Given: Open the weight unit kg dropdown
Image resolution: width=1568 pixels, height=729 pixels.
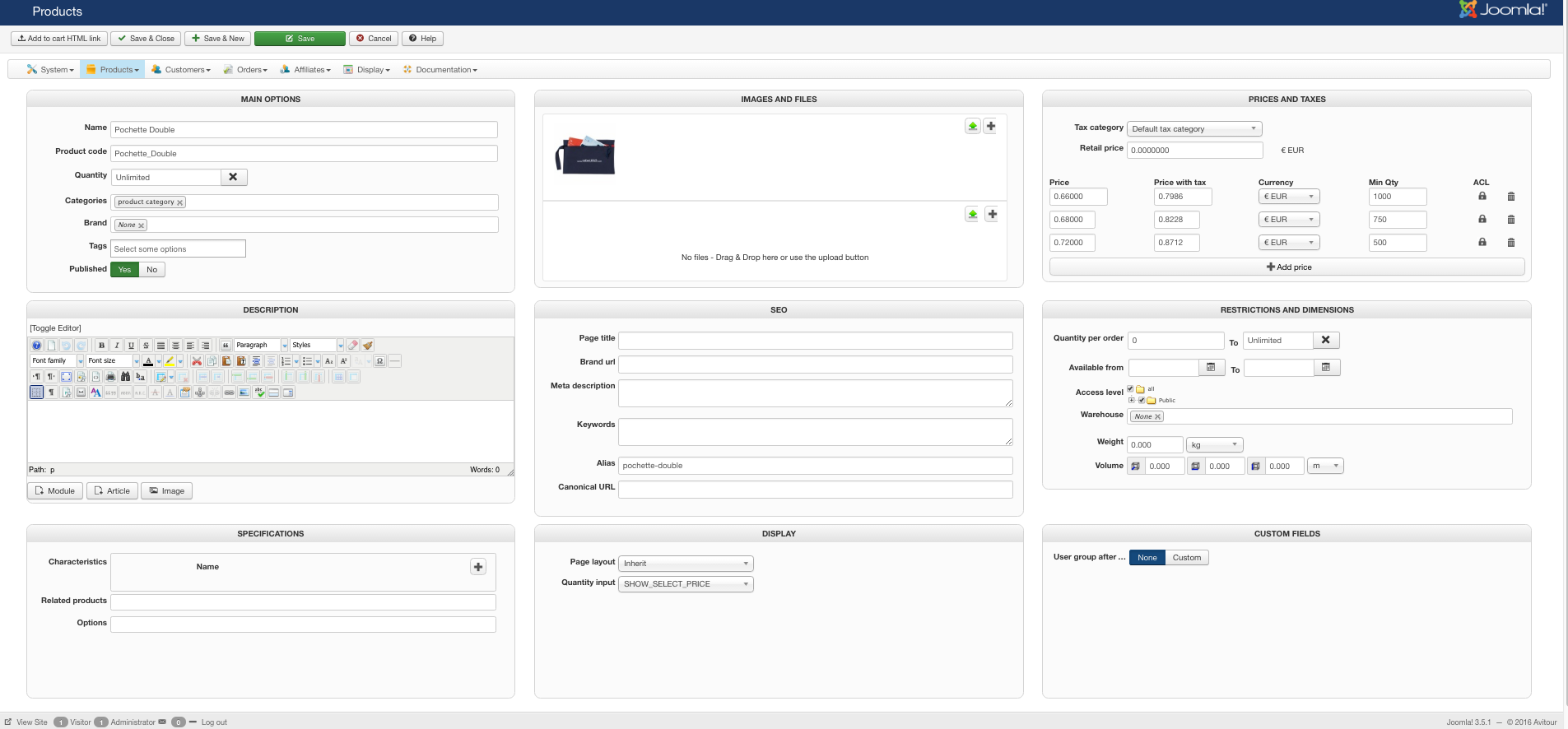Looking at the screenshot, I should pos(1214,445).
